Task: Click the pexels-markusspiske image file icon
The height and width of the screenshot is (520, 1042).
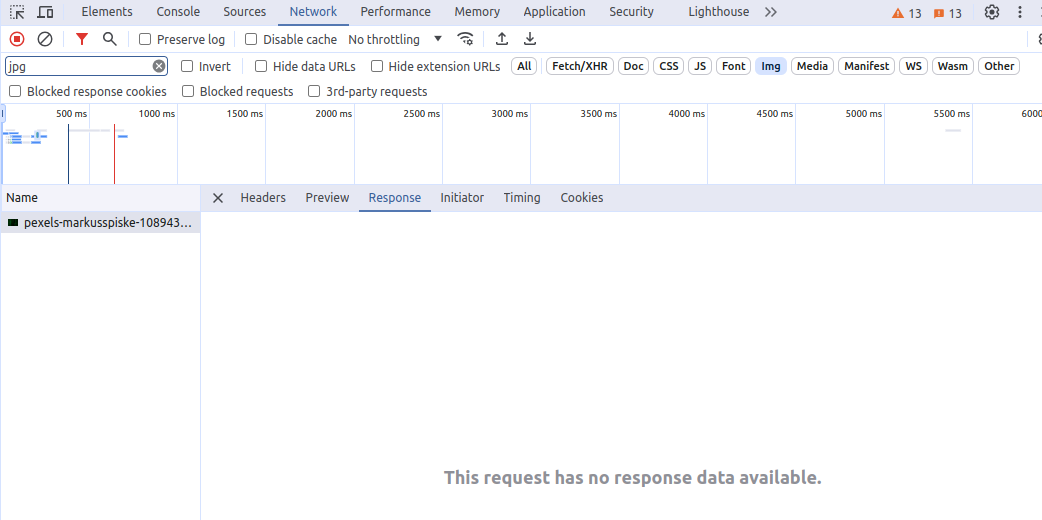Action: (13, 223)
